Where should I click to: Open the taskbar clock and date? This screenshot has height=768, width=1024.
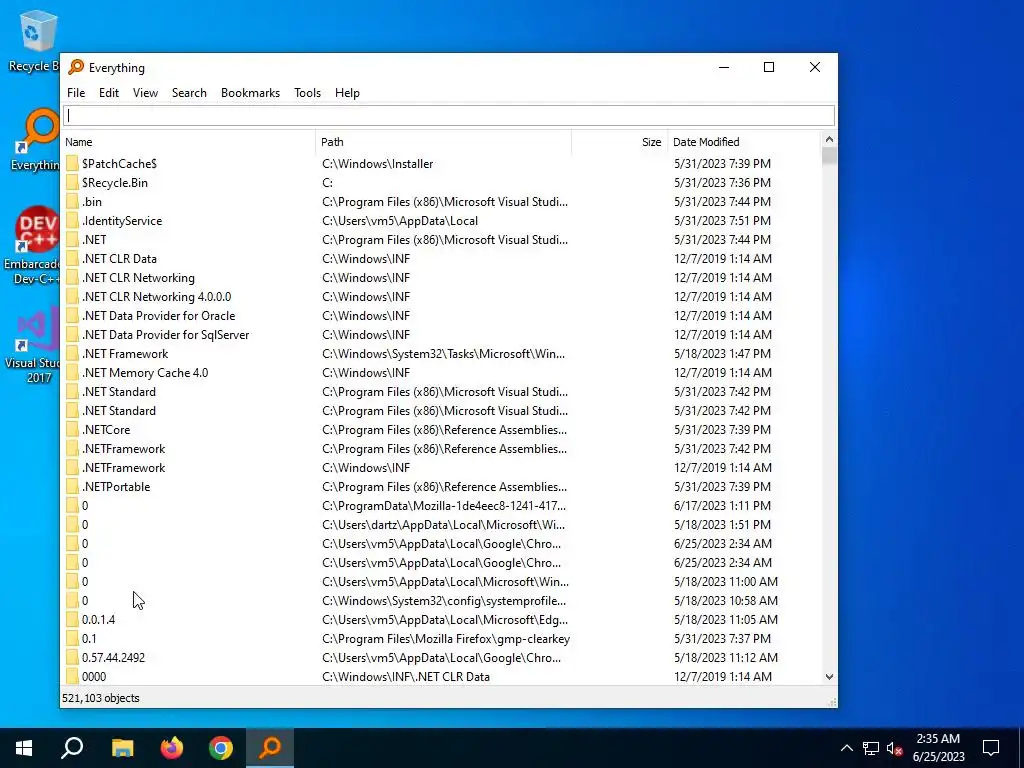coord(938,748)
